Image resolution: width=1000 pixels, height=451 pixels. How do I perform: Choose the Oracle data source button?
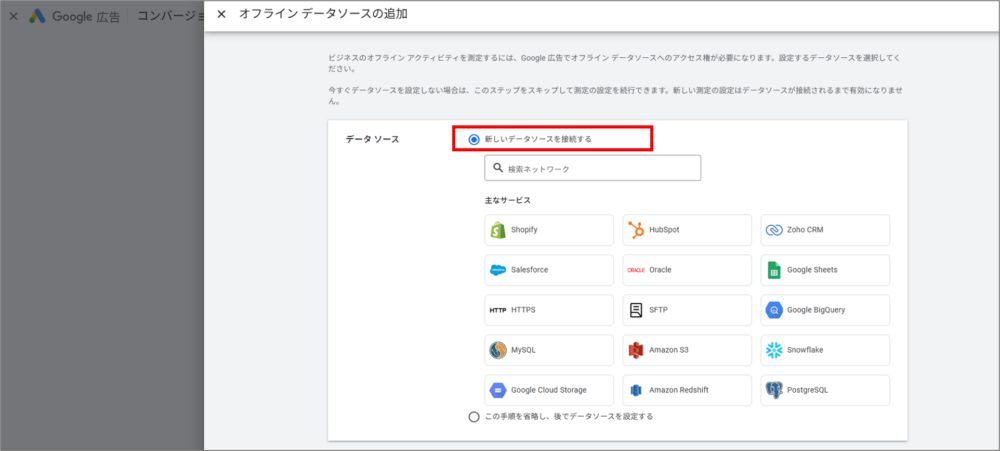(x=687, y=270)
